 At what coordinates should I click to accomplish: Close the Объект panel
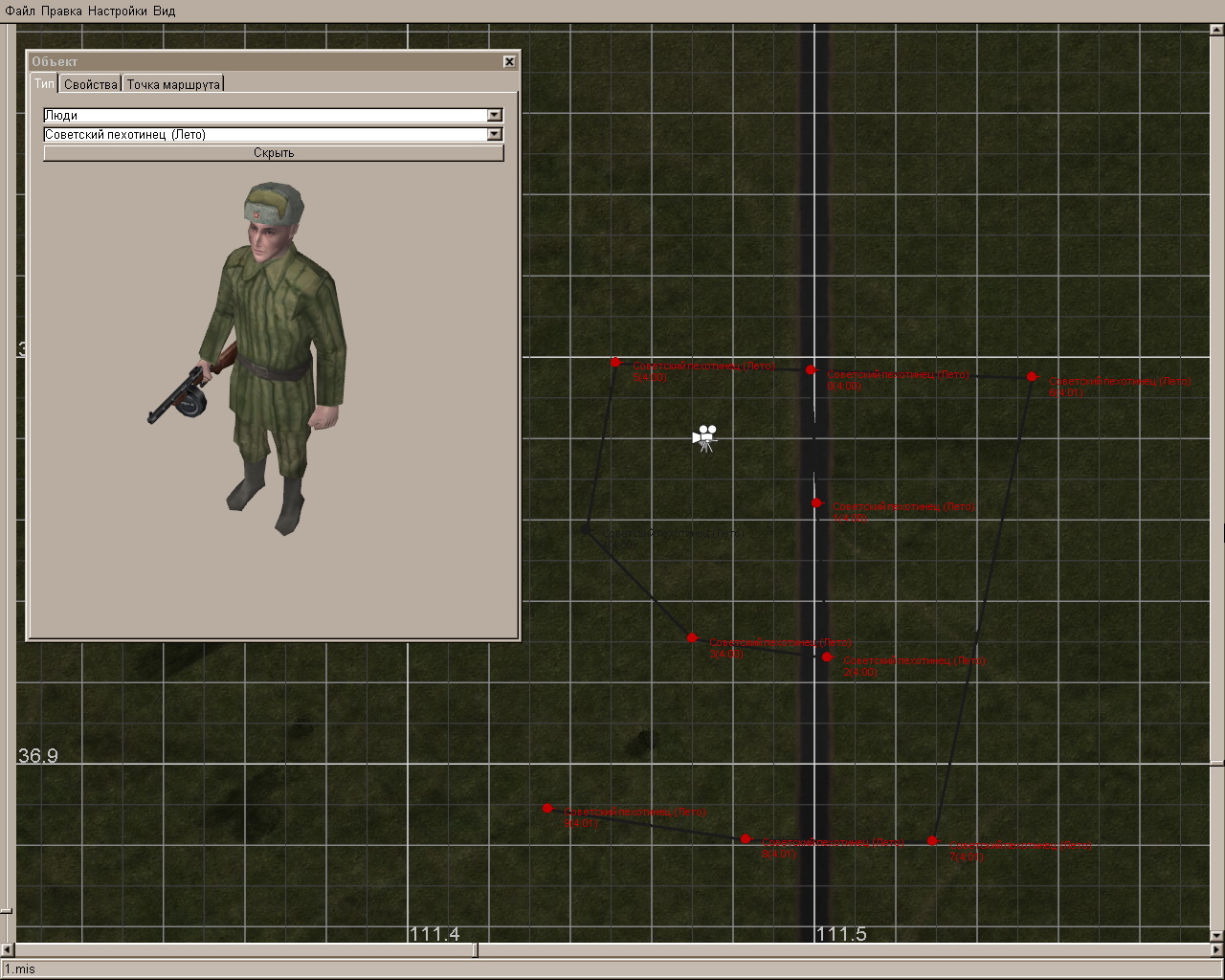[509, 62]
